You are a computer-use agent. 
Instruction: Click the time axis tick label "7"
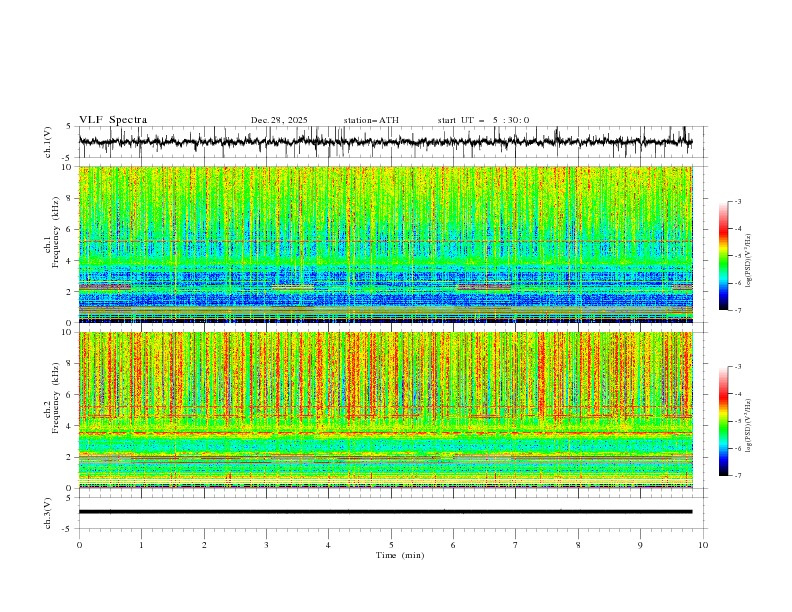515,545
